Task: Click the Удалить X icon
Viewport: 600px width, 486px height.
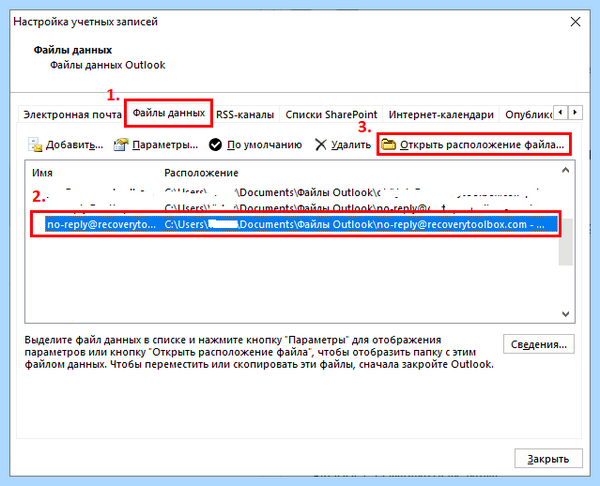Action: click(x=321, y=145)
